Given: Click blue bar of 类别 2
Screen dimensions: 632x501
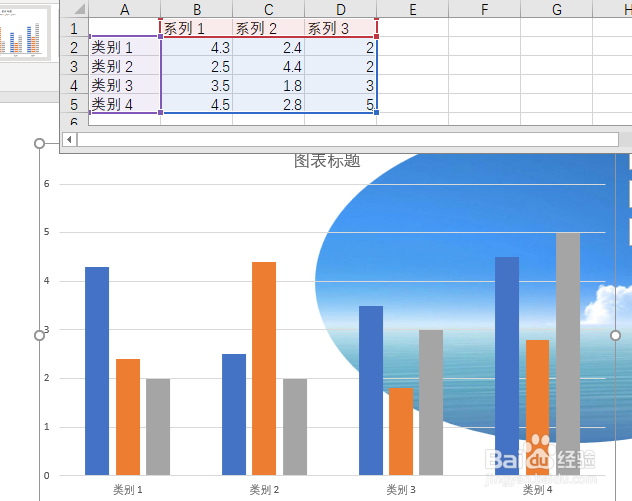Looking at the screenshot, I should [234, 414].
